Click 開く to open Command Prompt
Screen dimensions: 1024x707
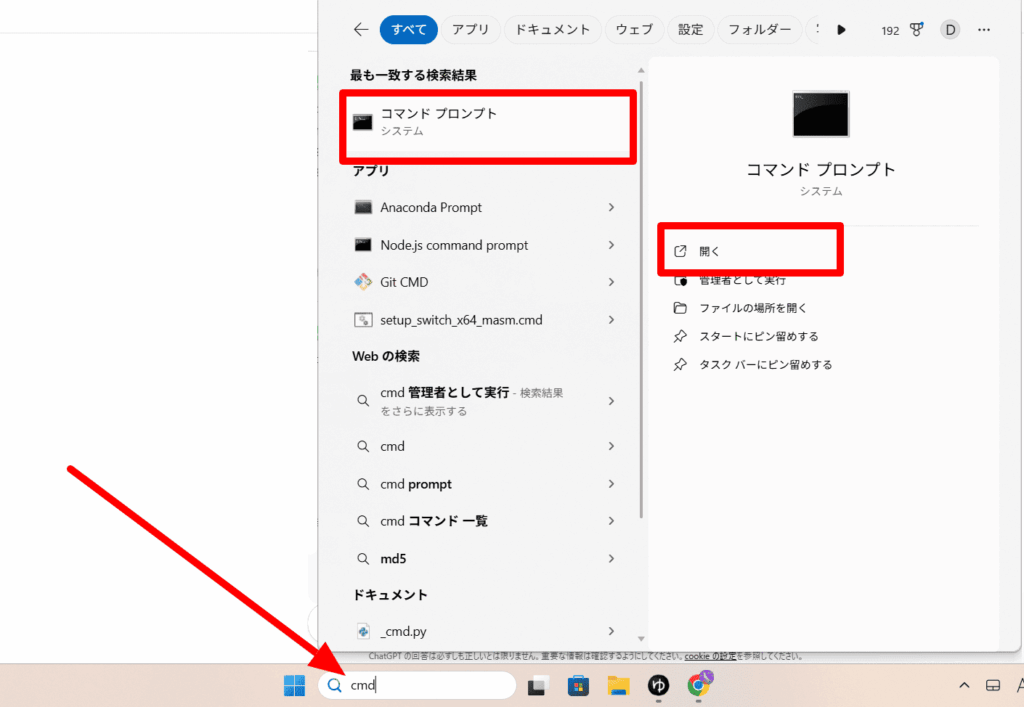[710, 251]
